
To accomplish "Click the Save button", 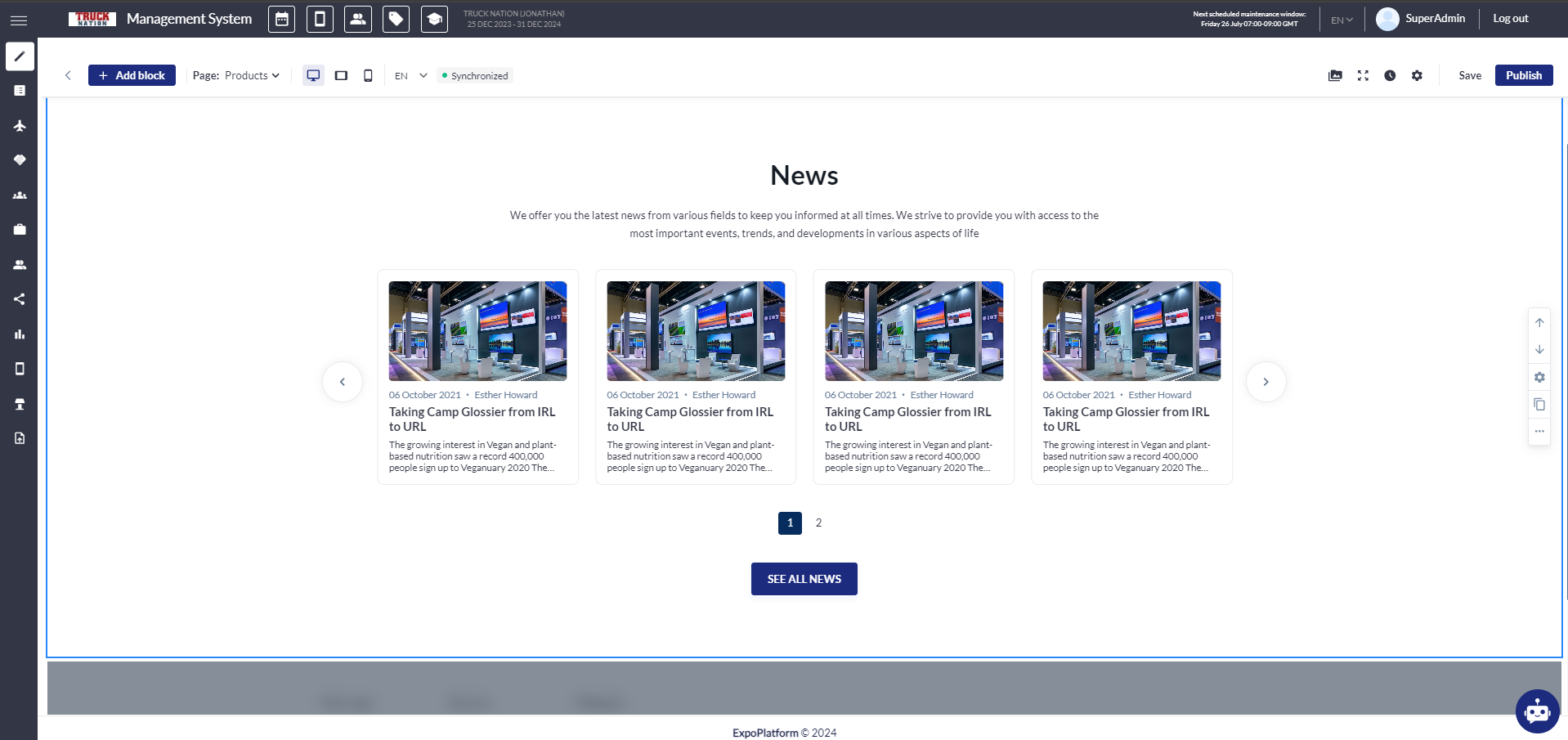I will tap(1470, 75).
